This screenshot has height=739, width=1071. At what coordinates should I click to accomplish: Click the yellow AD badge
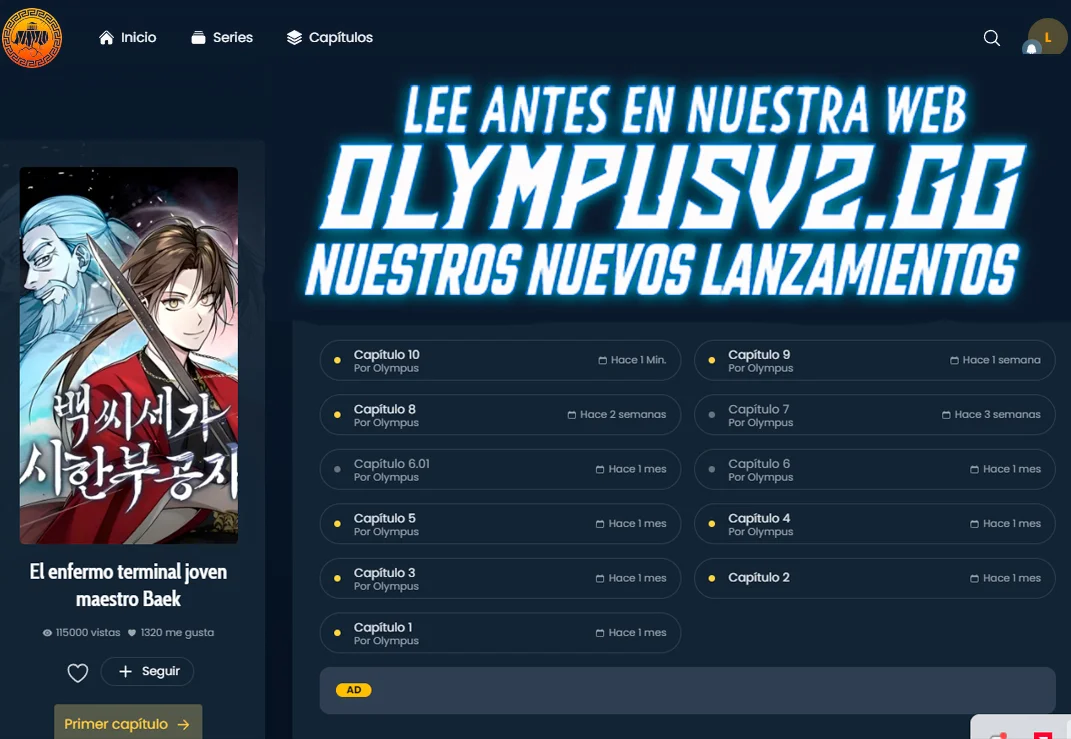point(353,690)
